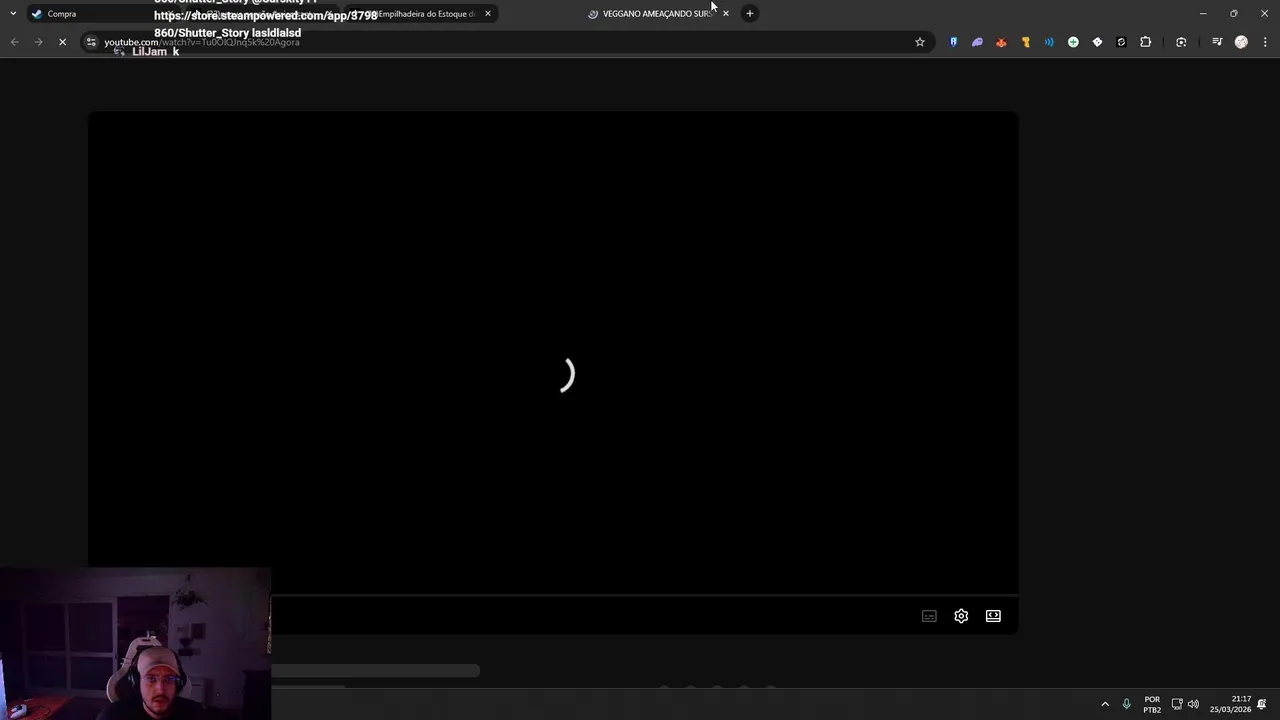1280x720 pixels.
Task: Minimize the Chrome window
Action: pos(1203,13)
